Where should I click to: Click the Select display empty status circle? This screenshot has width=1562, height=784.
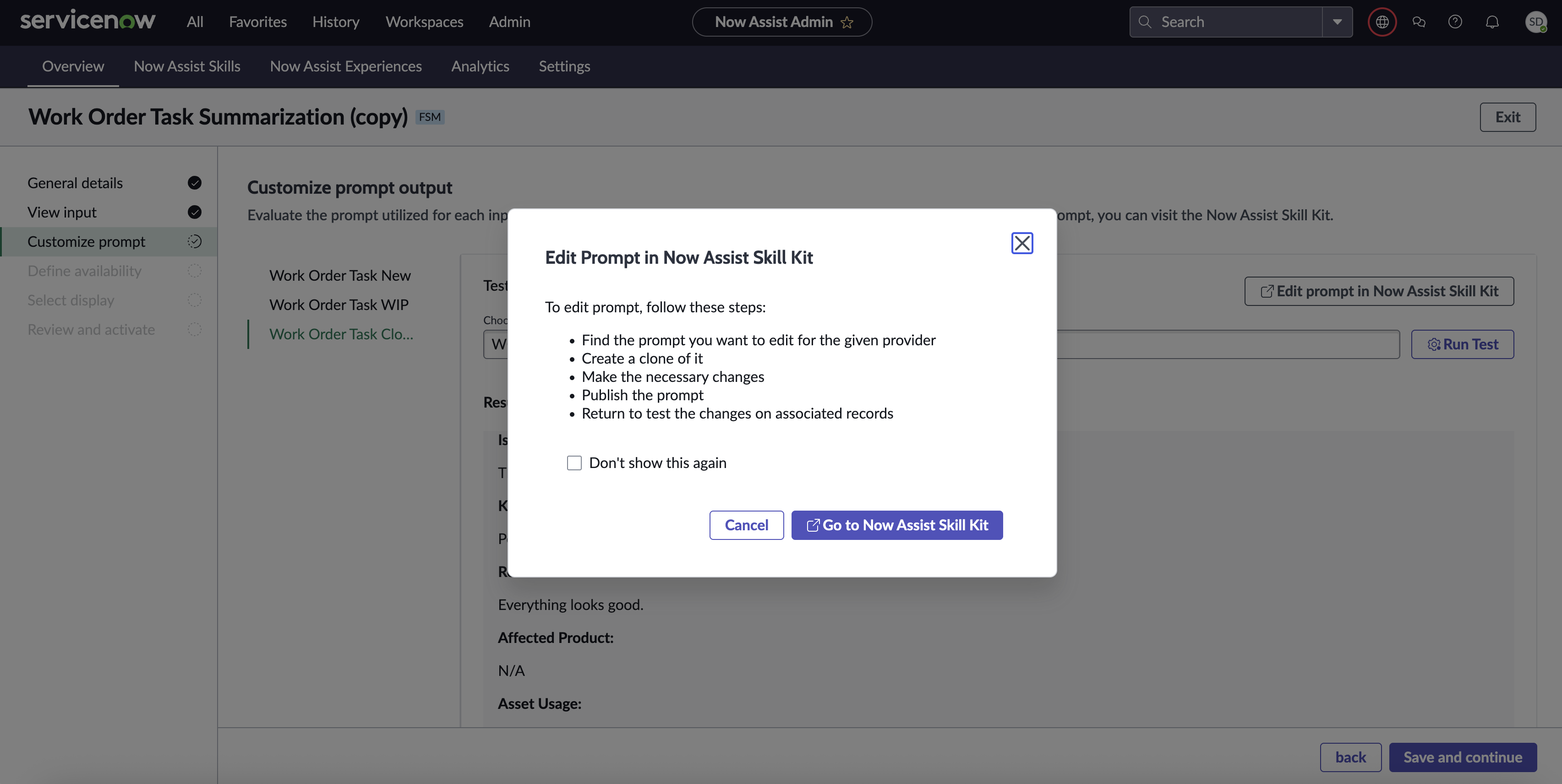point(194,300)
